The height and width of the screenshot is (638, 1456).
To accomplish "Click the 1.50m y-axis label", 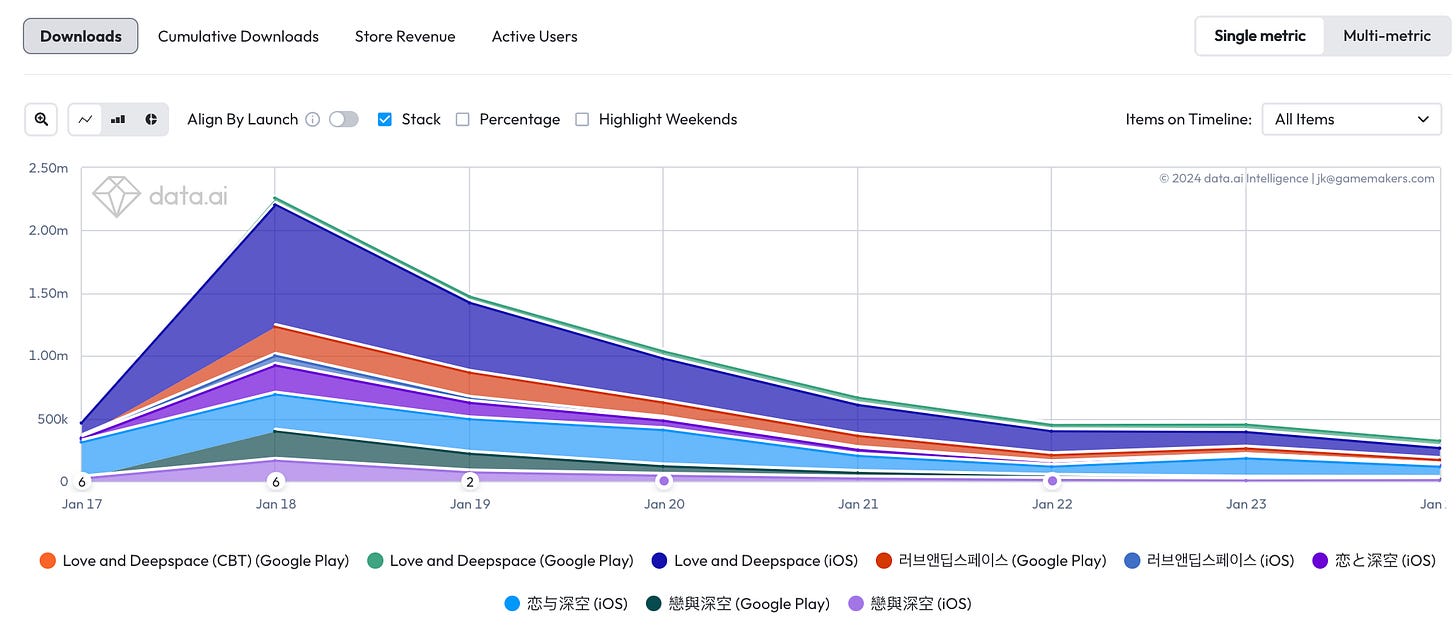I will 49,294.
